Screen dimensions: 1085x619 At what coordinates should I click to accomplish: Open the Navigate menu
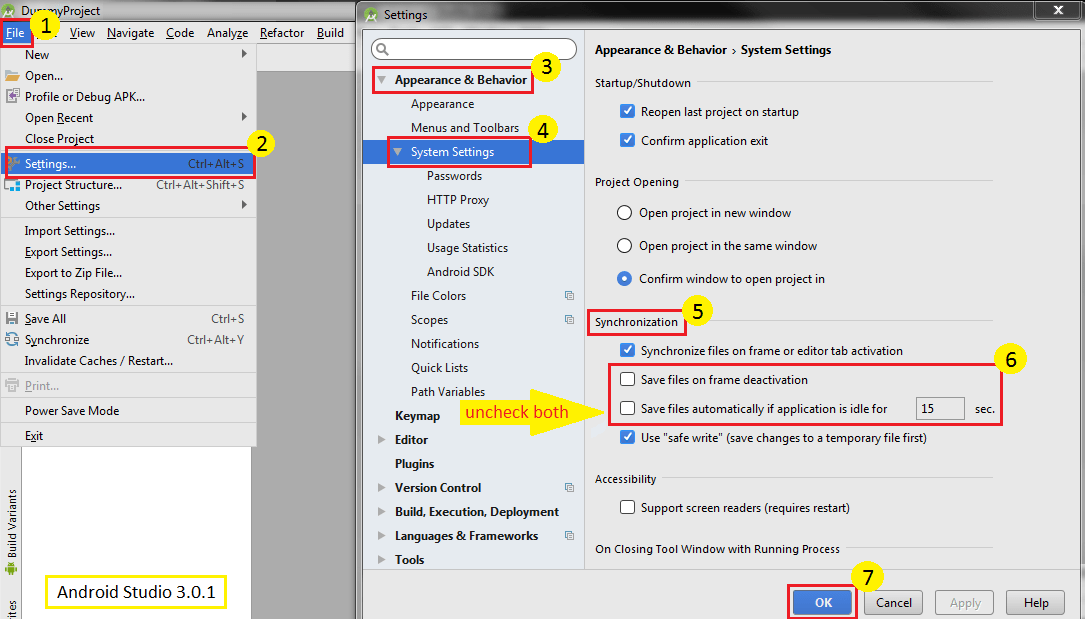pyautogui.click(x=130, y=33)
